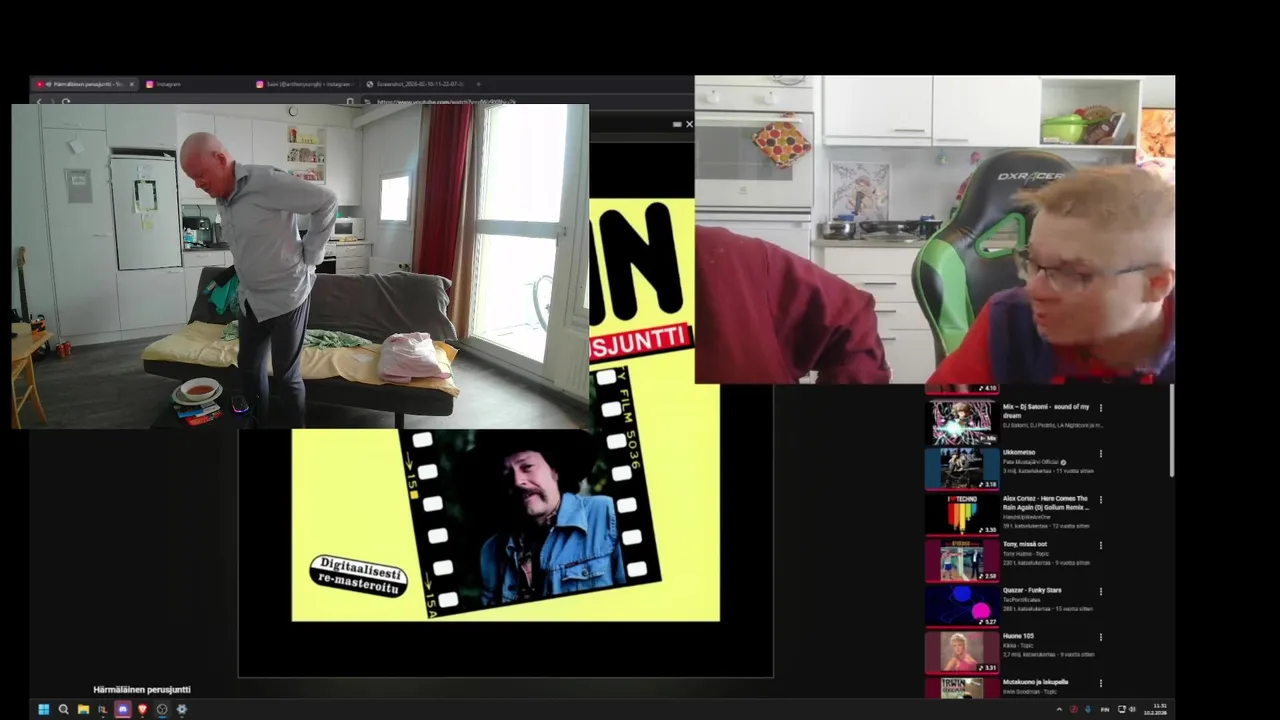Open a new browser tab
The image size is (1280, 720).
click(478, 84)
